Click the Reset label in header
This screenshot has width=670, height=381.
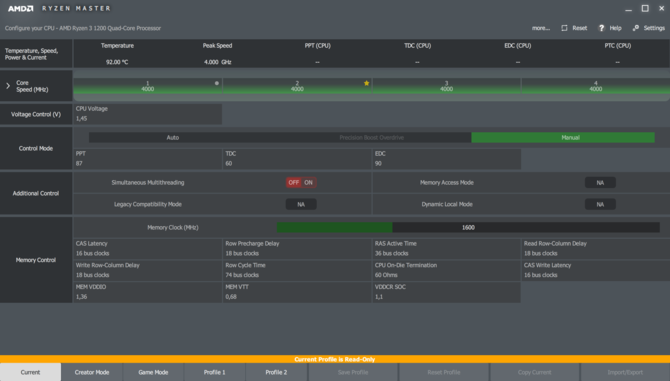[x=579, y=28]
